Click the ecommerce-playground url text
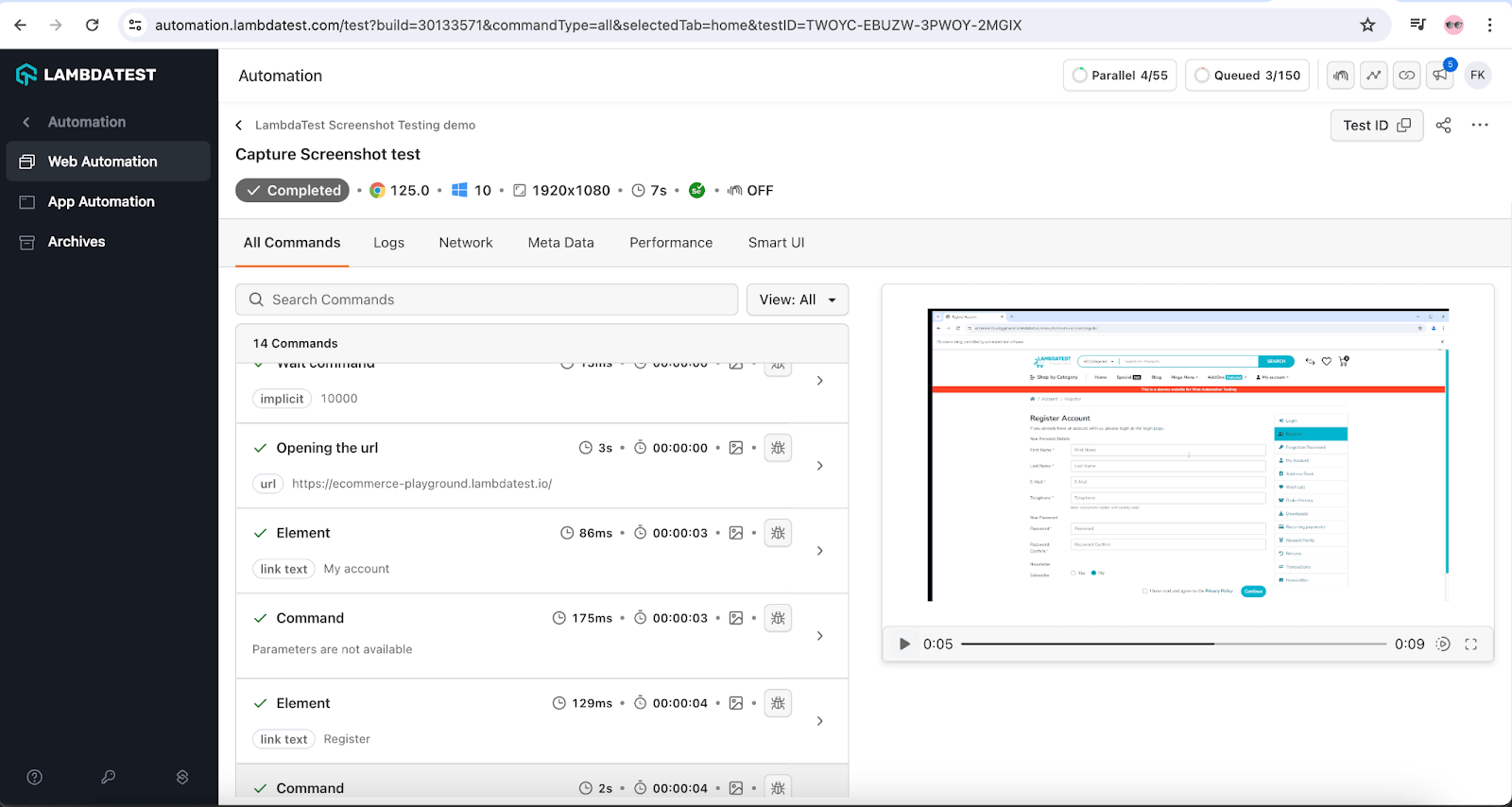 [x=421, y=484]
